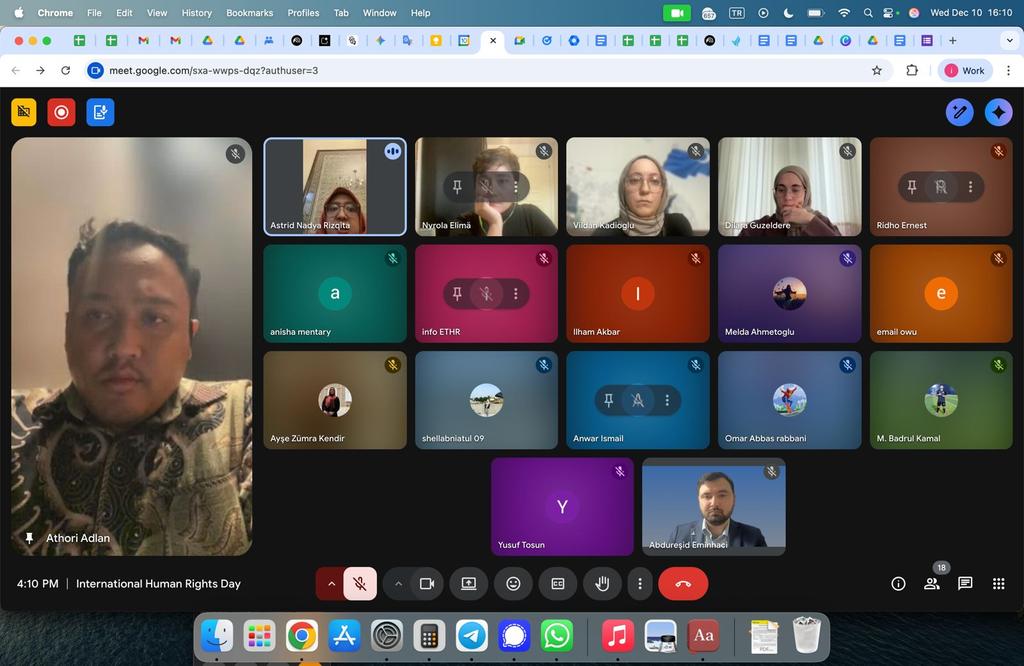The image size is (1024, 666).
Task: Click the pin icon beside Athori Adlan
Action: [29, 538]
